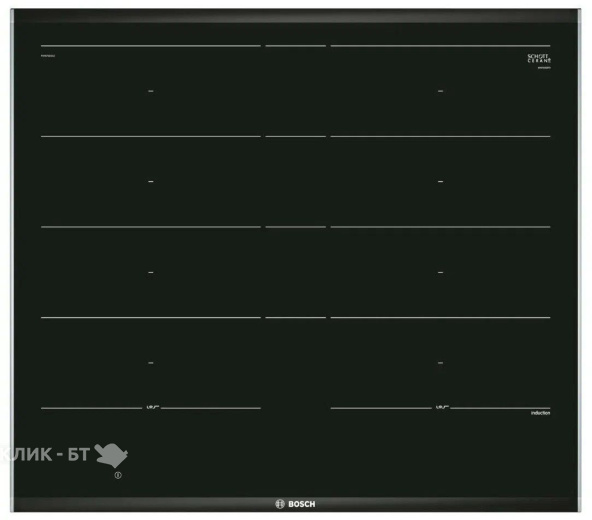Click the BOSCH brand name text
The height and width of the screenshot is (520, 592).
coord(301,504)
